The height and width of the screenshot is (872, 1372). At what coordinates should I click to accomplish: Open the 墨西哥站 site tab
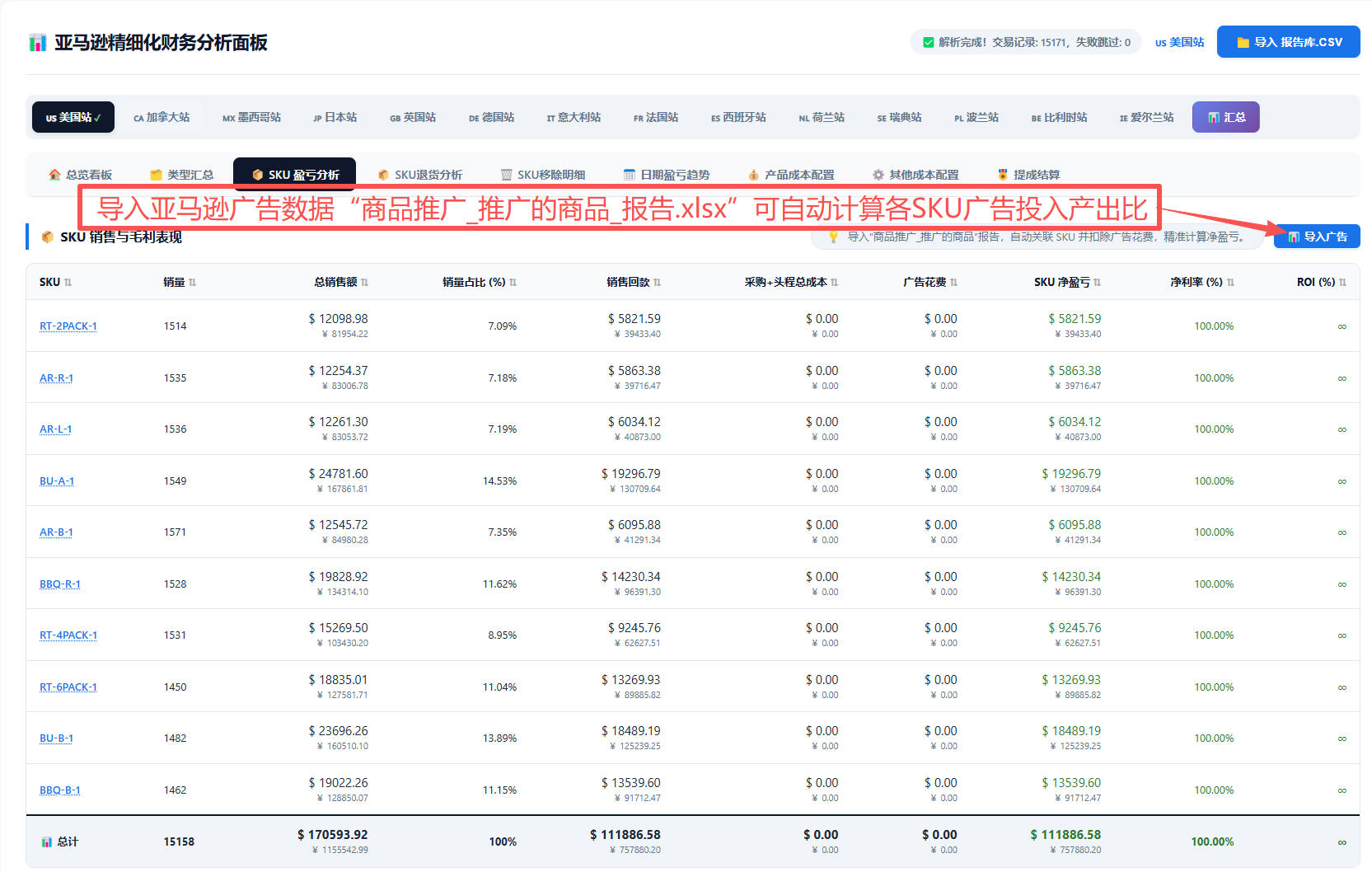click(251, 117)
